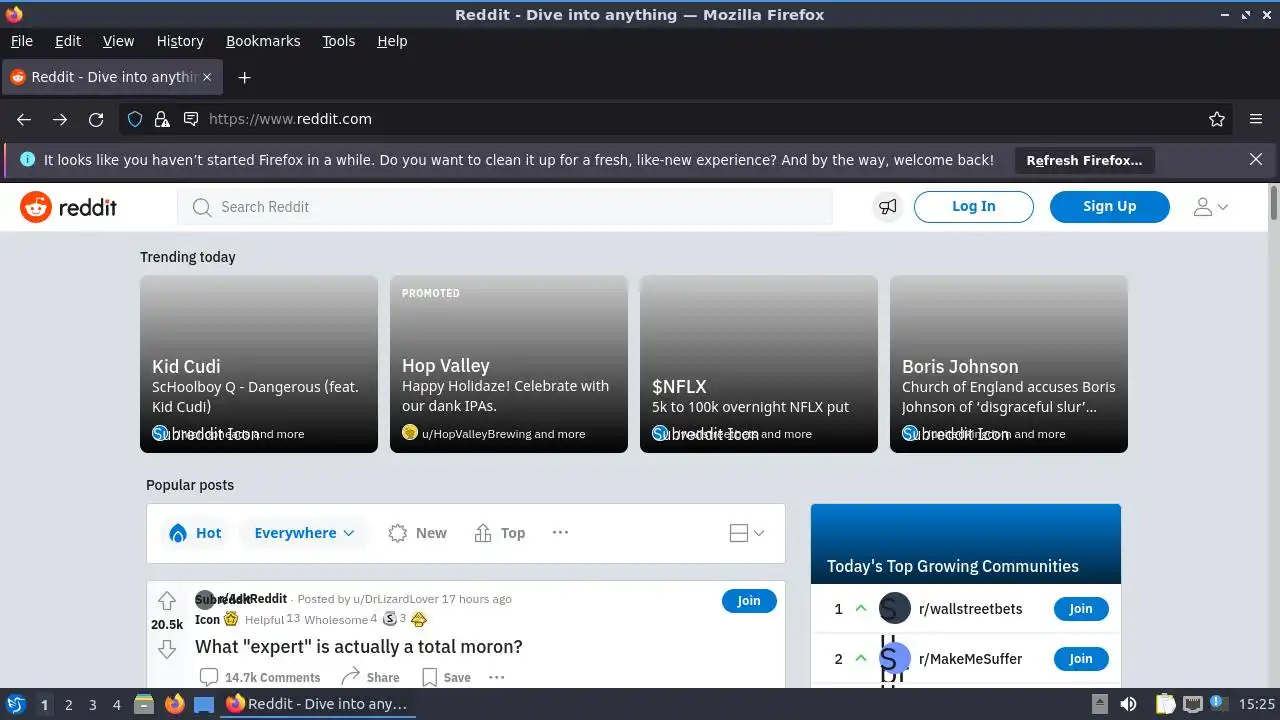Click the site padlock security icon
1280x720 pixels.
tap(162, 119)
